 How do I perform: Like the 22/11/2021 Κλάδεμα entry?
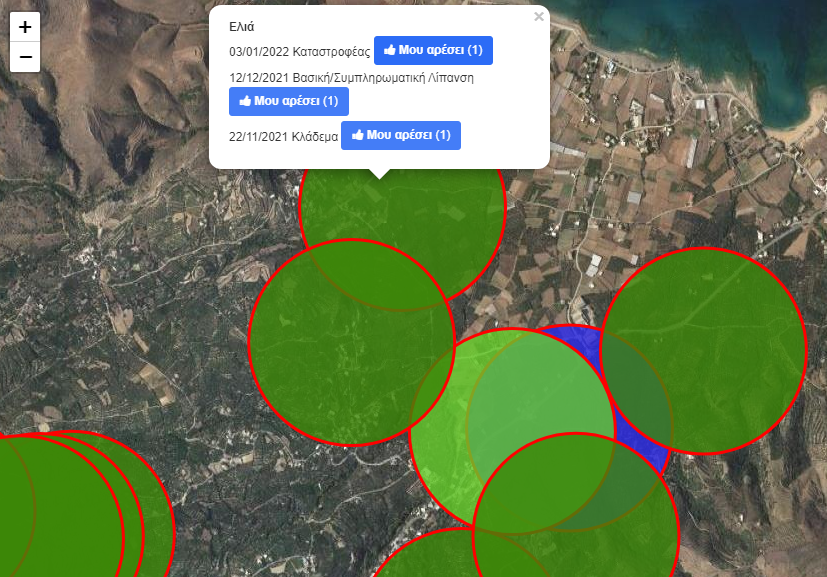tap(400, 135)
